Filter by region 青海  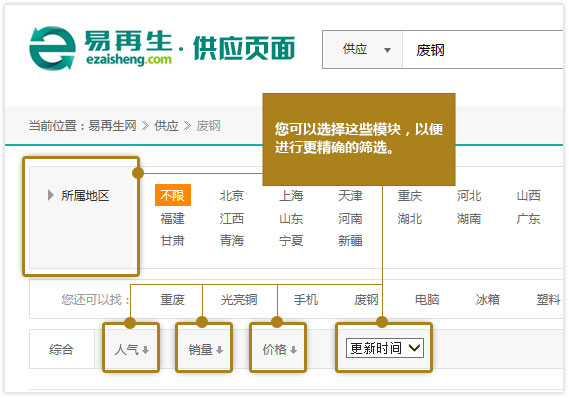pyautogui.click(x=232, y=240)
